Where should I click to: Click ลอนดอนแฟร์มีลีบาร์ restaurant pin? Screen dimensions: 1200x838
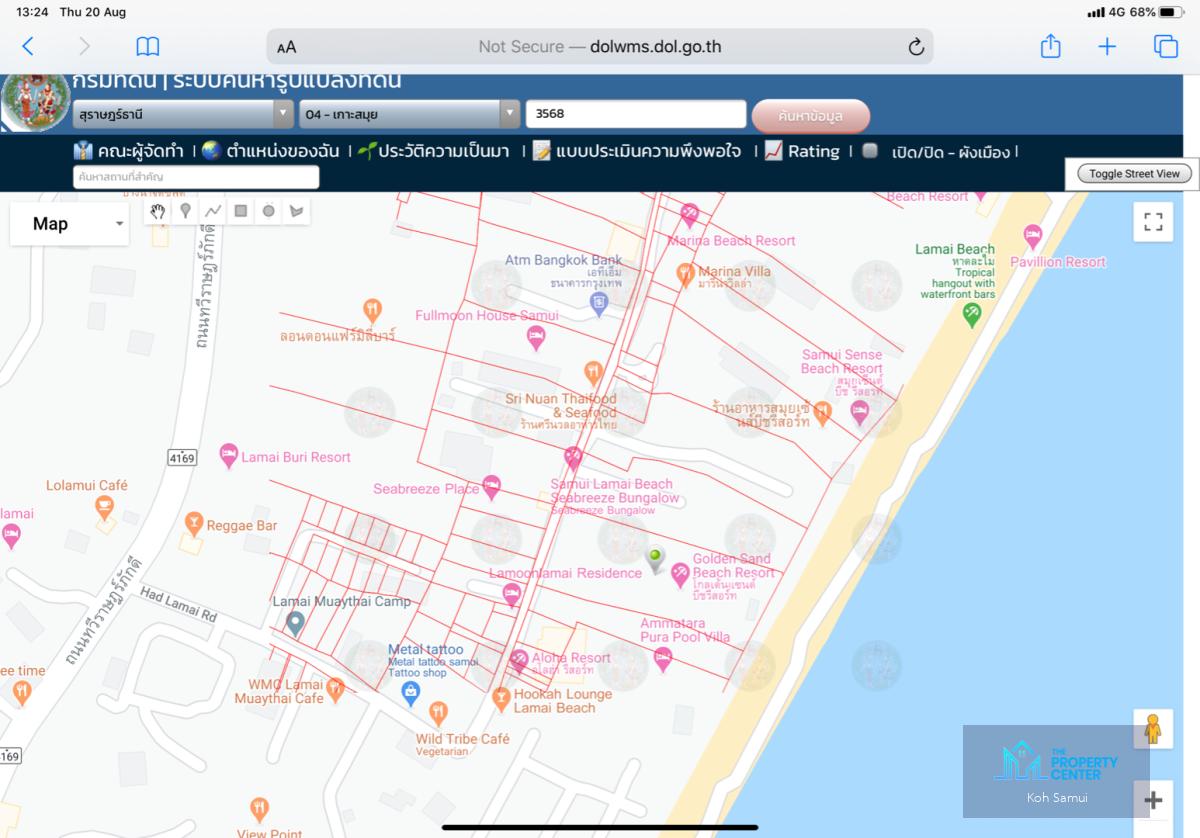[372, 310]
